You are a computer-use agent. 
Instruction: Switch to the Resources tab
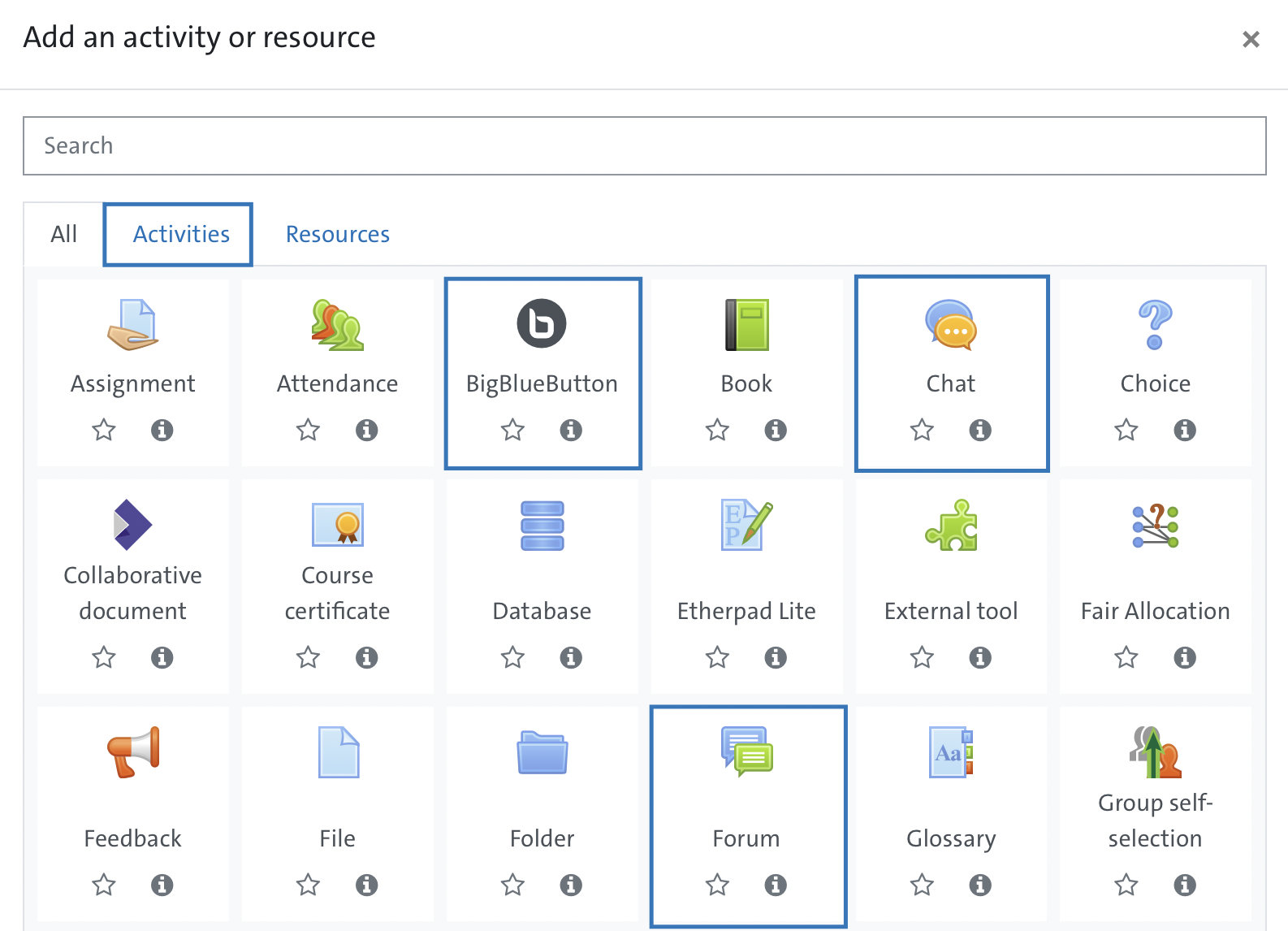click(x=338, y=235)
